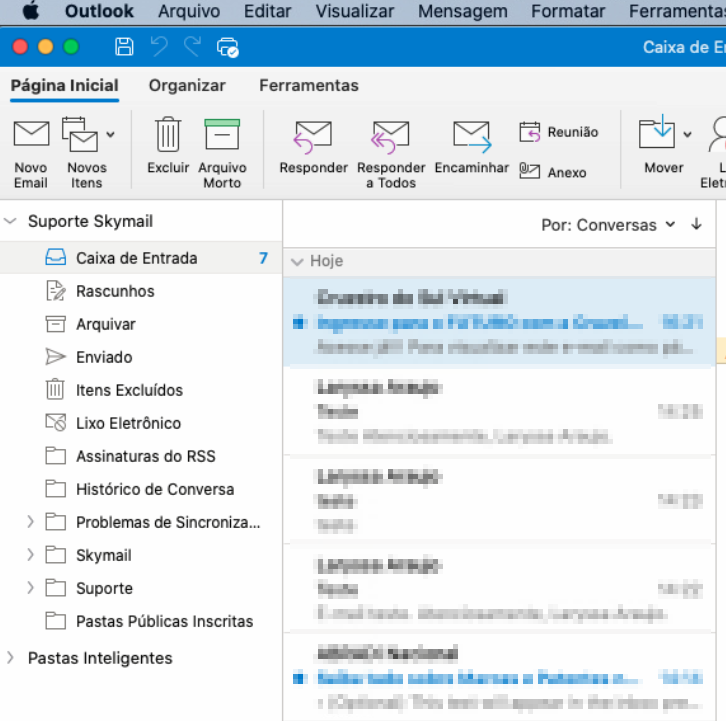Open Histórico de Conversa folder

(141, 489)
